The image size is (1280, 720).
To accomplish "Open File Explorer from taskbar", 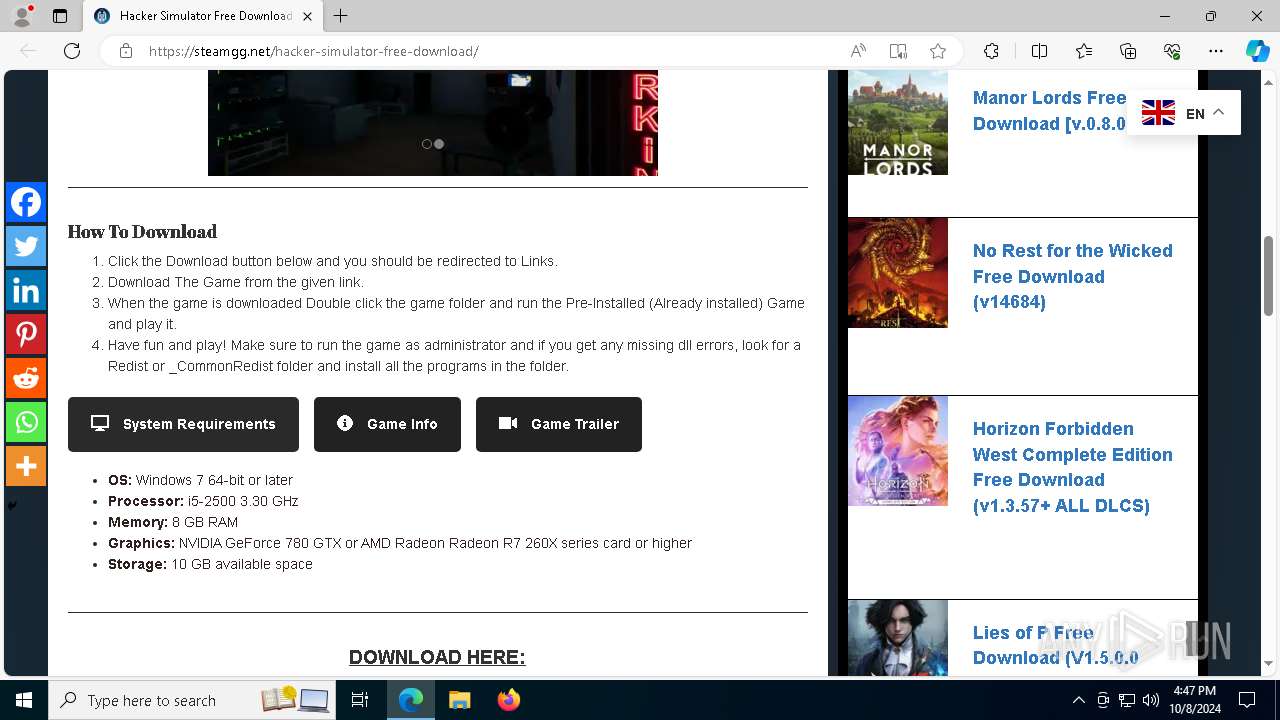I will [459, 700].
